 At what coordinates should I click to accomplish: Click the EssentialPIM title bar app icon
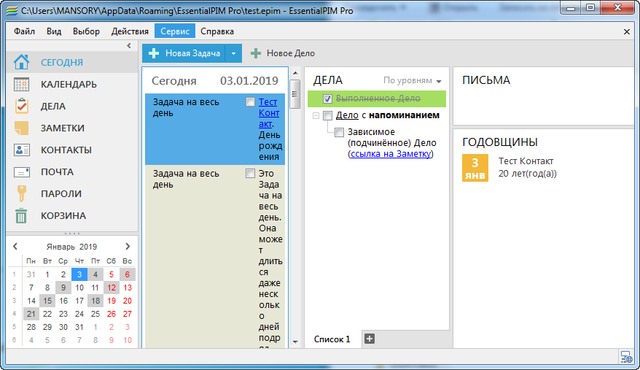(12, 10)
